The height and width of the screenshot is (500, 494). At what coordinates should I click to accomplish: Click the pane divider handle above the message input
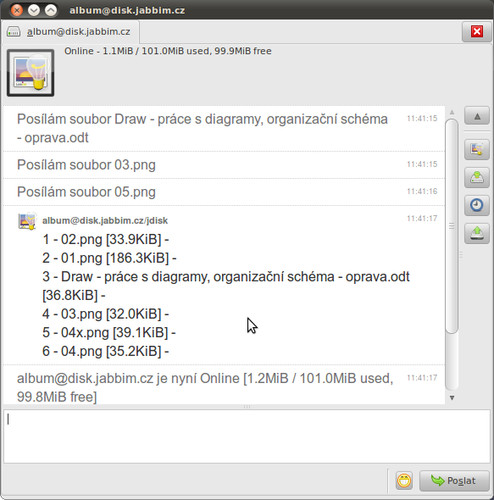pyautogui.click(x=247, y=406)
